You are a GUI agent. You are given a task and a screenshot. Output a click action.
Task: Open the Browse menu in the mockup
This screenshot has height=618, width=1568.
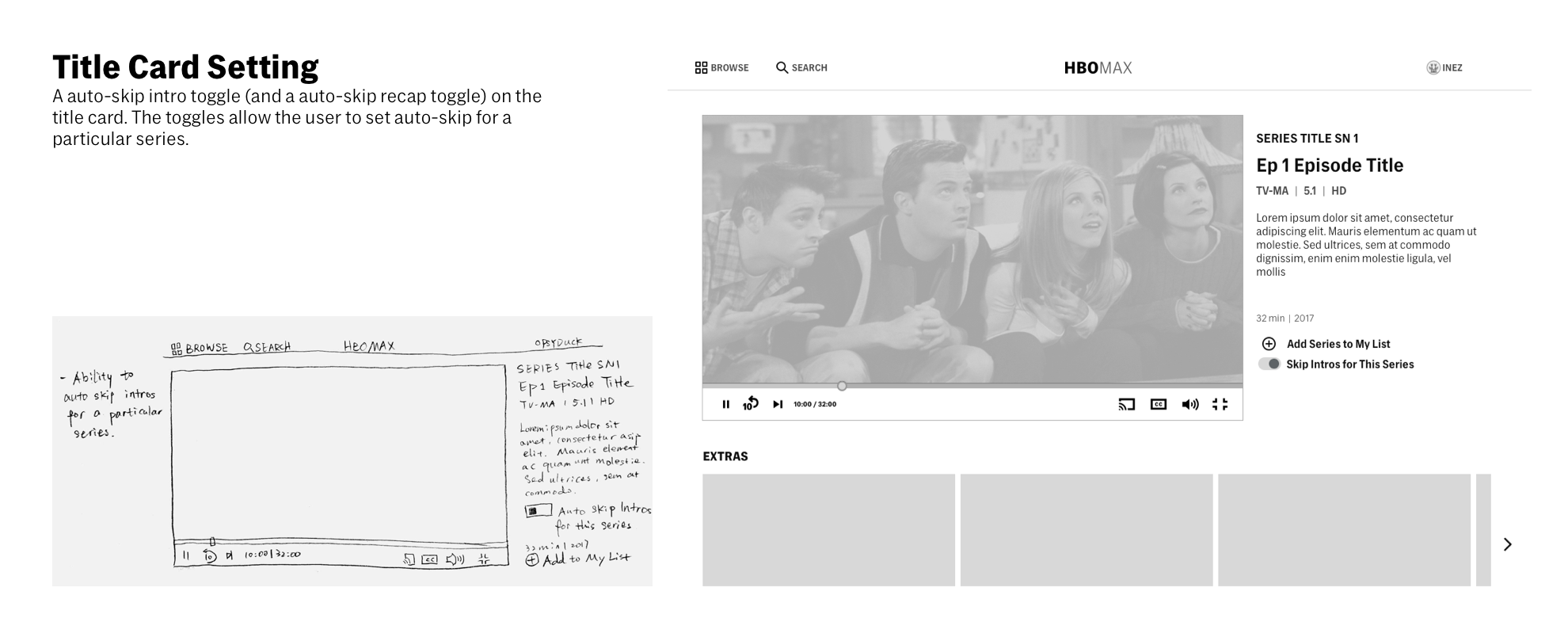tap(721, 68)
